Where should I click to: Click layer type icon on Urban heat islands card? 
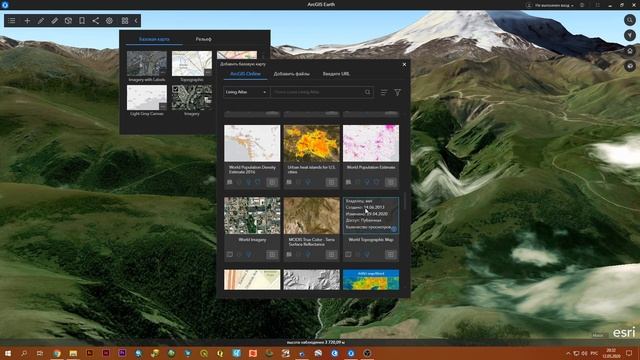[289, 182]
